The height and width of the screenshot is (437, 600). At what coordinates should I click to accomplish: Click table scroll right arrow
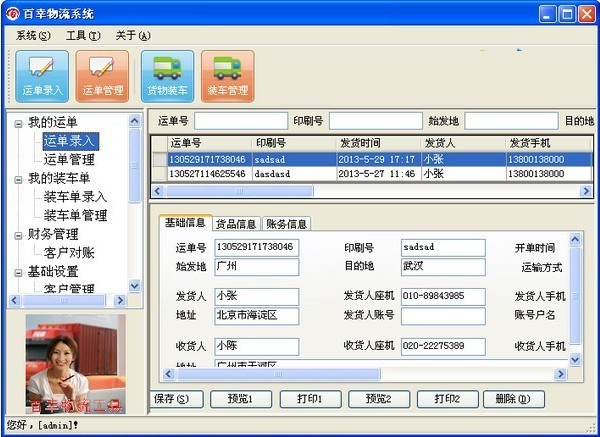[x=585, y=191]
